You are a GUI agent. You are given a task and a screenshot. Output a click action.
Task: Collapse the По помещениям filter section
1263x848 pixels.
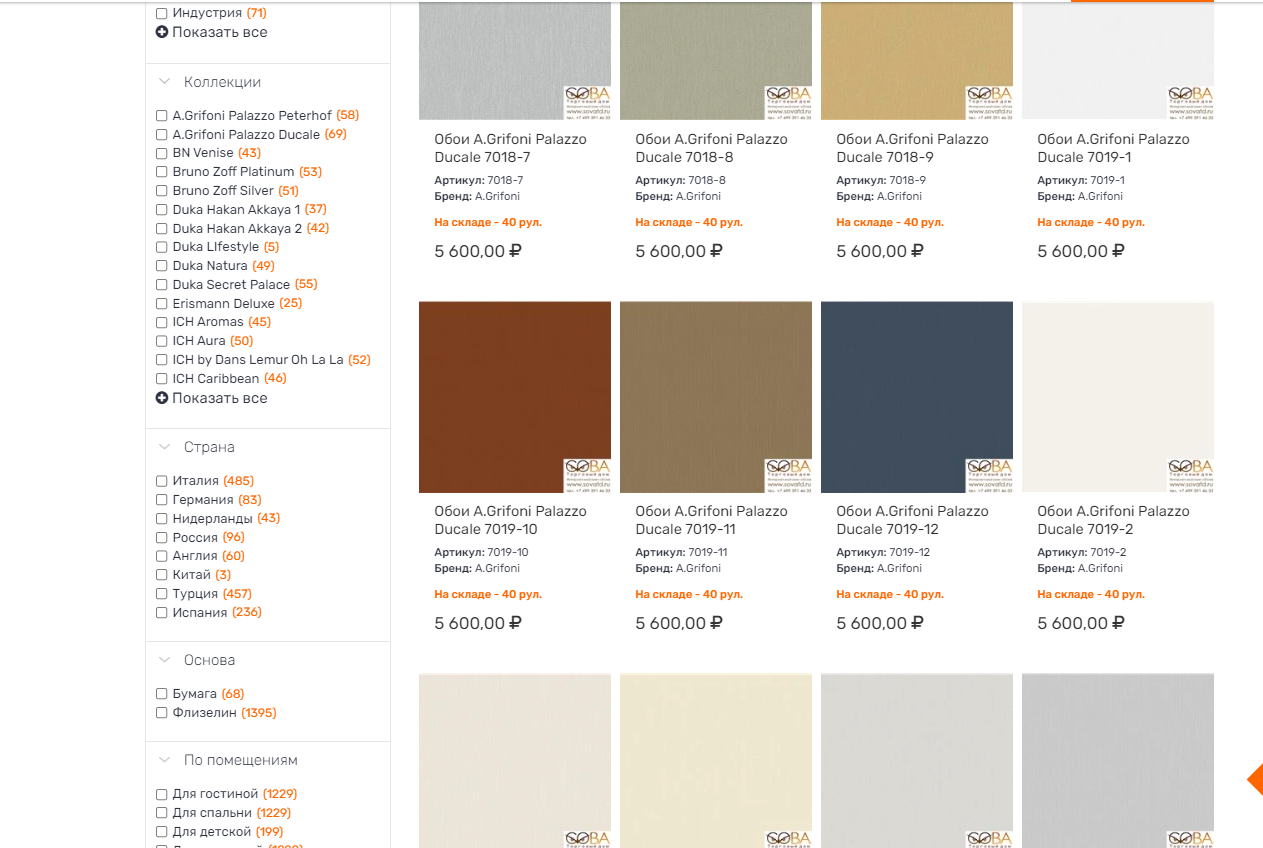165,760
